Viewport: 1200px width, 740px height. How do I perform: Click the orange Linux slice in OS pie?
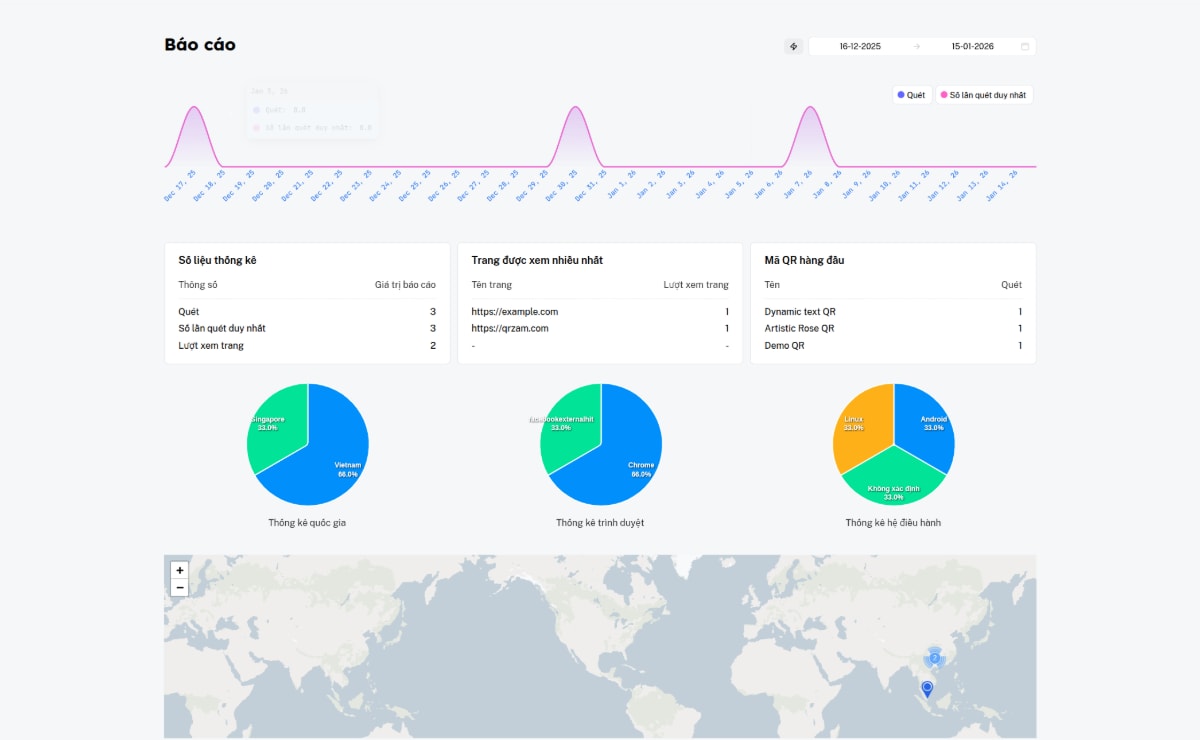point(860,425)
